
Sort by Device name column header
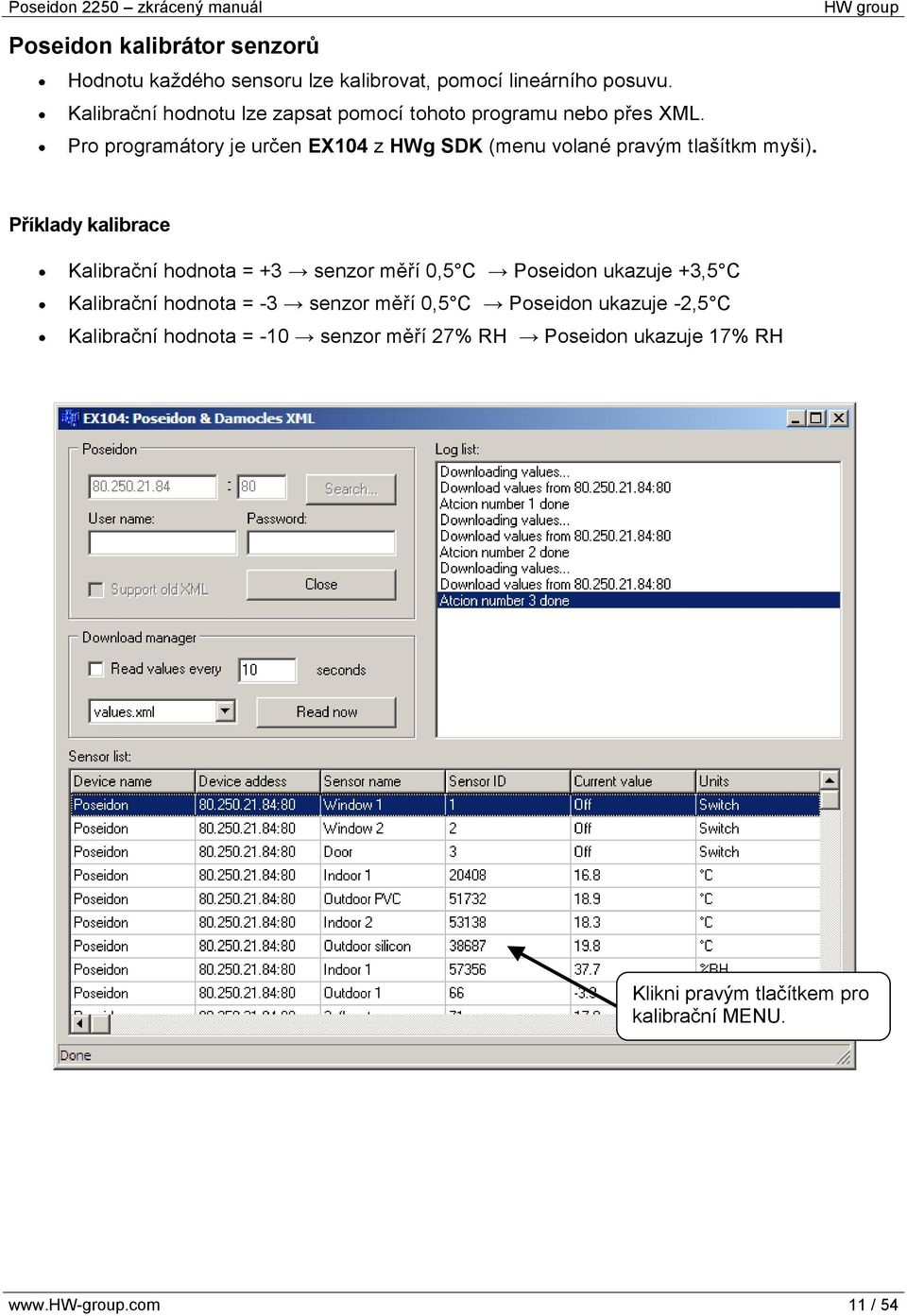(133, 781)
